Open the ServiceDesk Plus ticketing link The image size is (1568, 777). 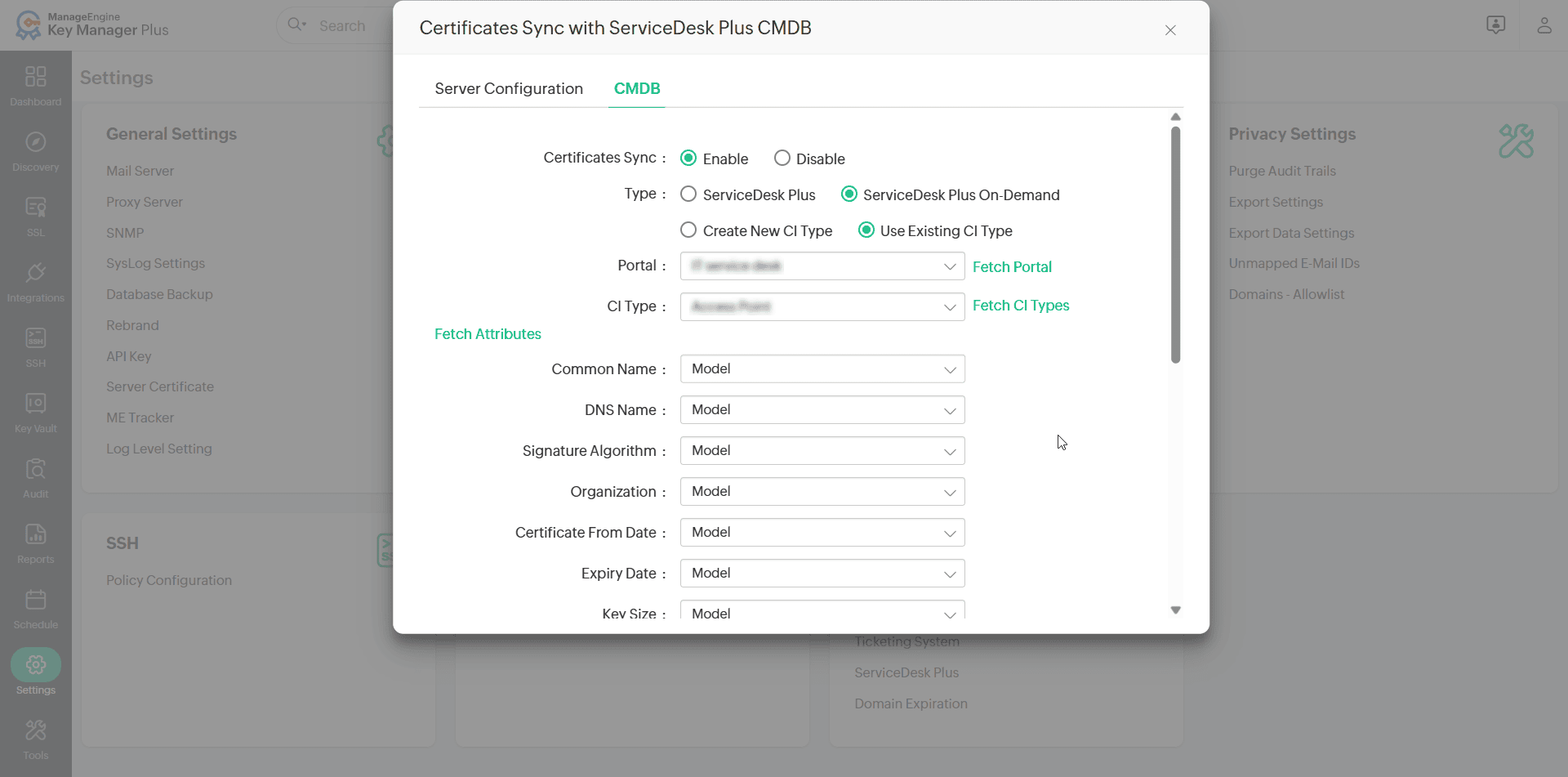pyautogui.click(x=906, y=672)
